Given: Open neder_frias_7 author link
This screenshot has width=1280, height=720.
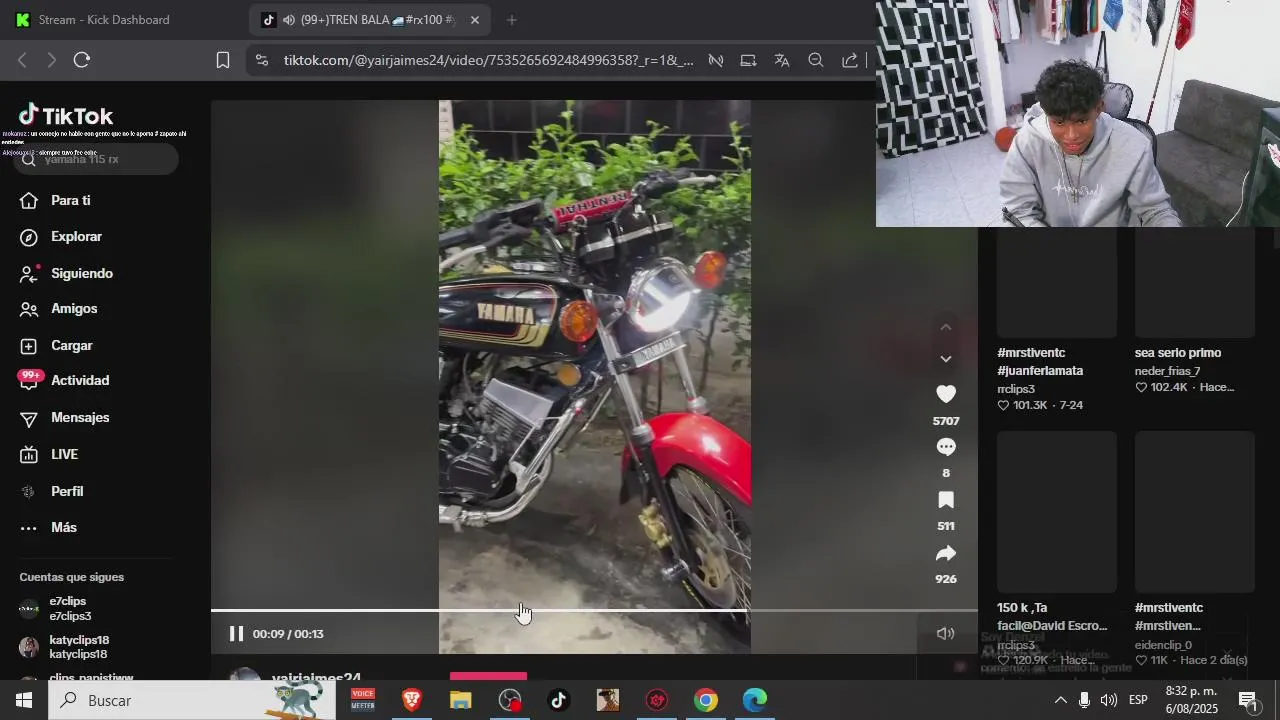Looking at the screenshot, I should 1167,371.
